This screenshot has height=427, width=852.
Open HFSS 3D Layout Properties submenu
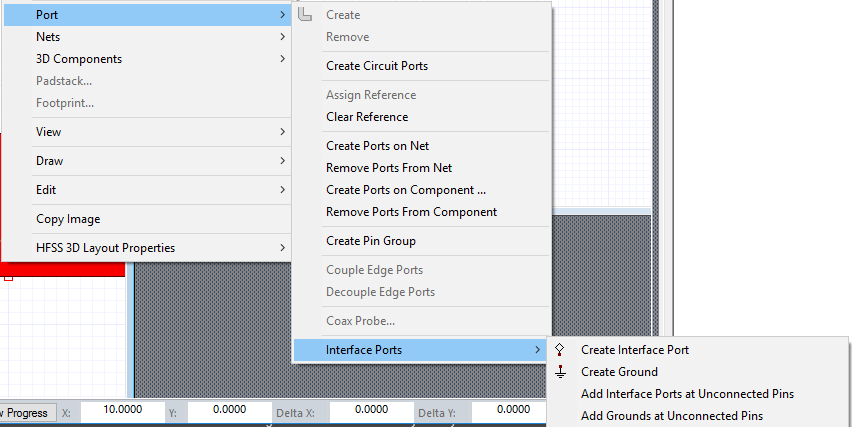[105, 248]
